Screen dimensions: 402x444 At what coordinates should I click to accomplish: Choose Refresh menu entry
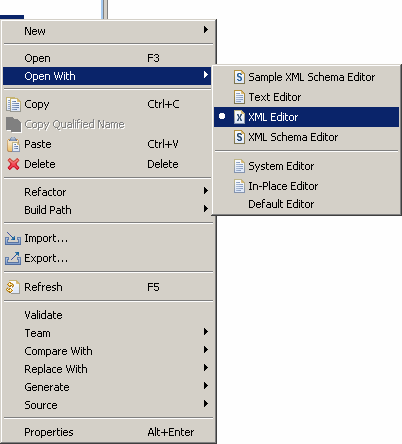point(108,287)
